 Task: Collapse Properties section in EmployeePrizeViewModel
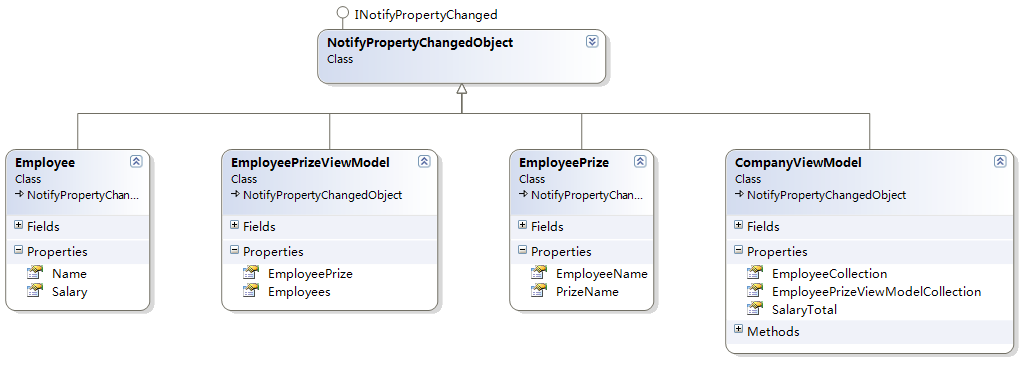click(234, 250)
